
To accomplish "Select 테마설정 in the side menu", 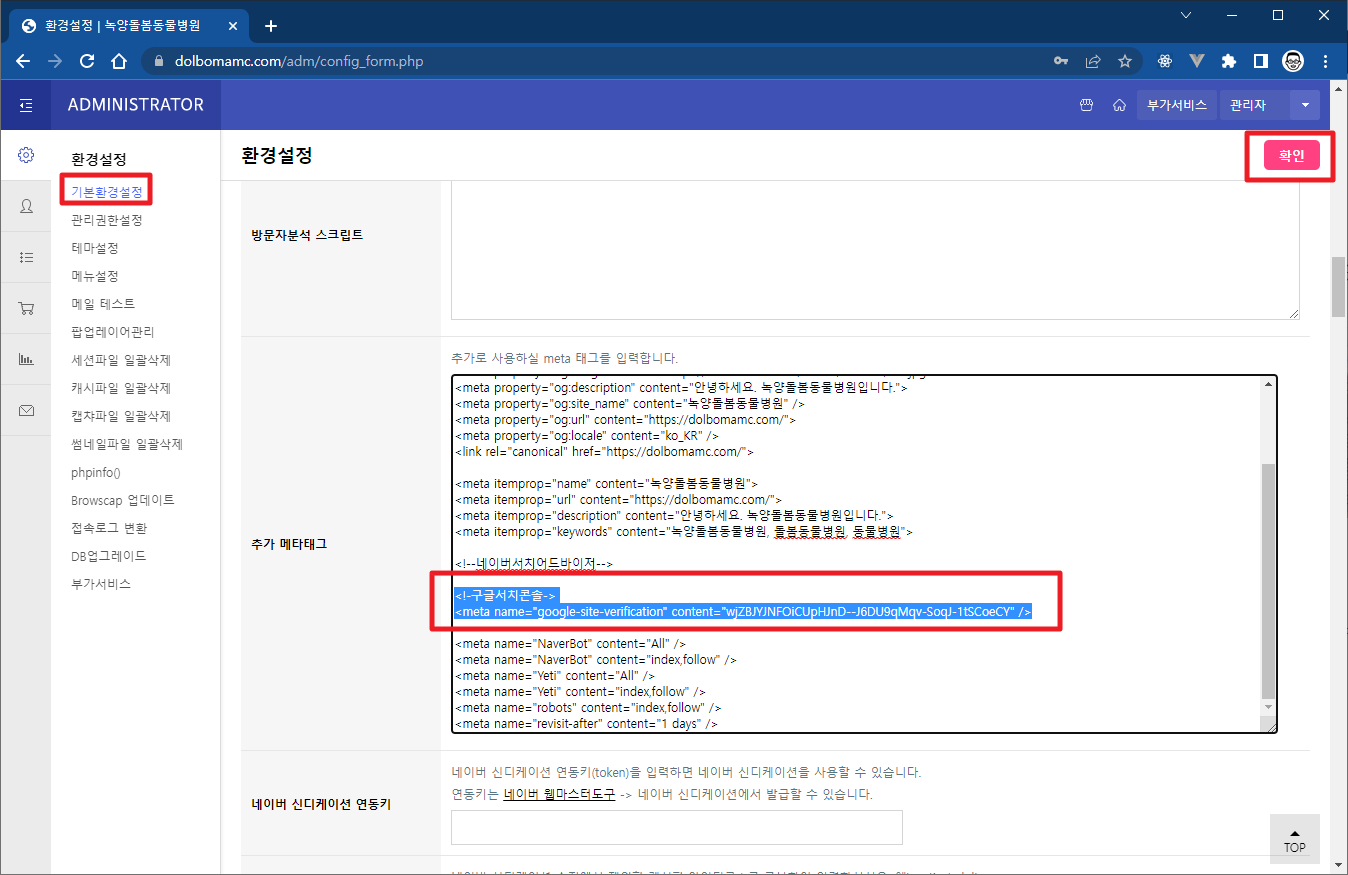I will [x=95, y=248].
